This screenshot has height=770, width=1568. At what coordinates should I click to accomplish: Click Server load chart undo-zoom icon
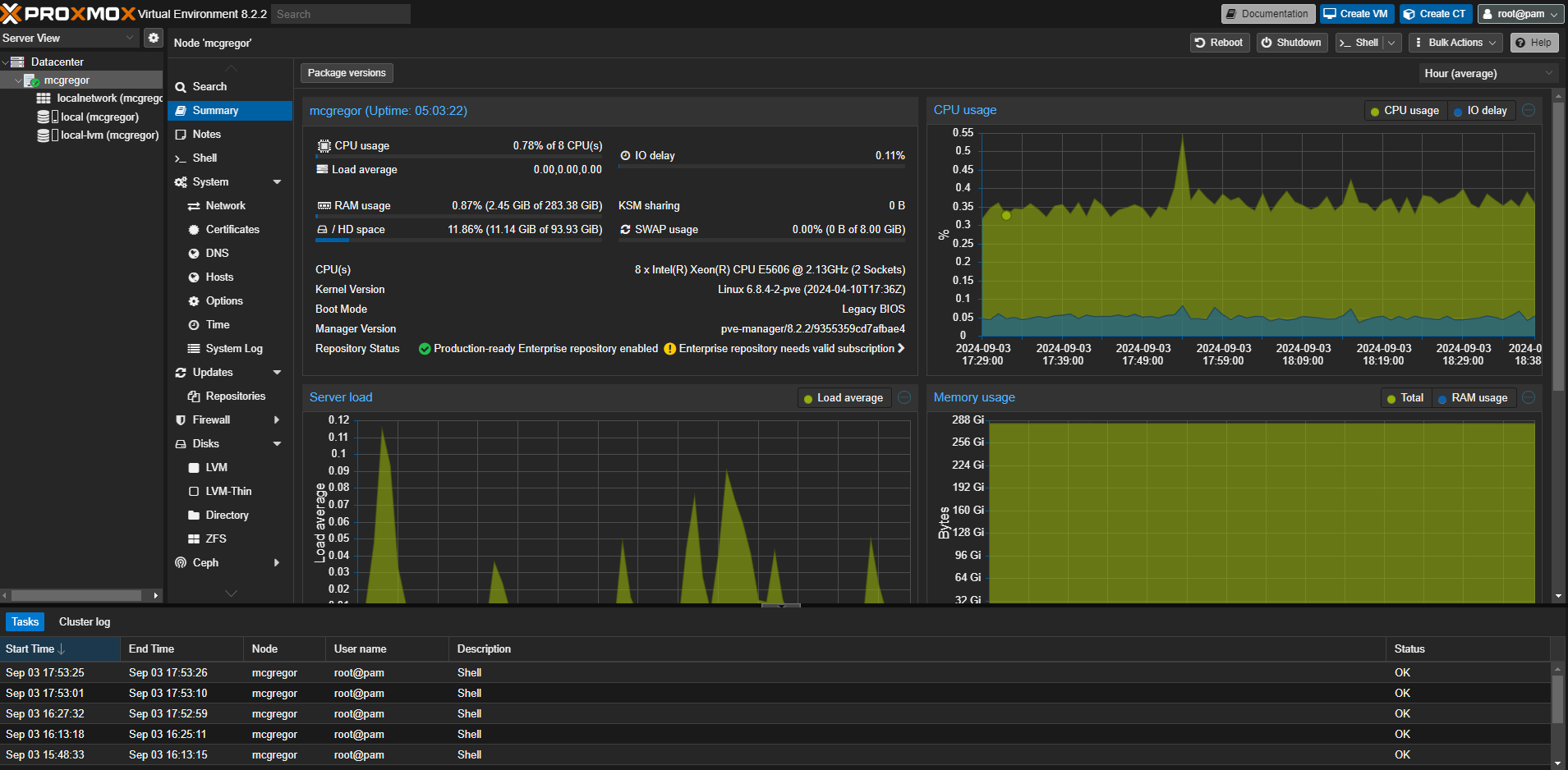coord(904,397)
